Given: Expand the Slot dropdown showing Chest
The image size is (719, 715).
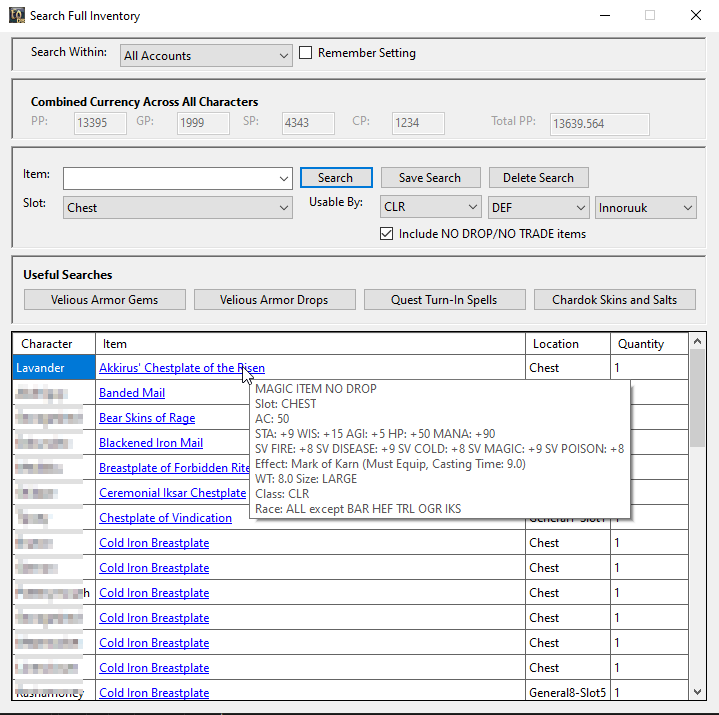Looking at the screenshot, I should 177,208.
